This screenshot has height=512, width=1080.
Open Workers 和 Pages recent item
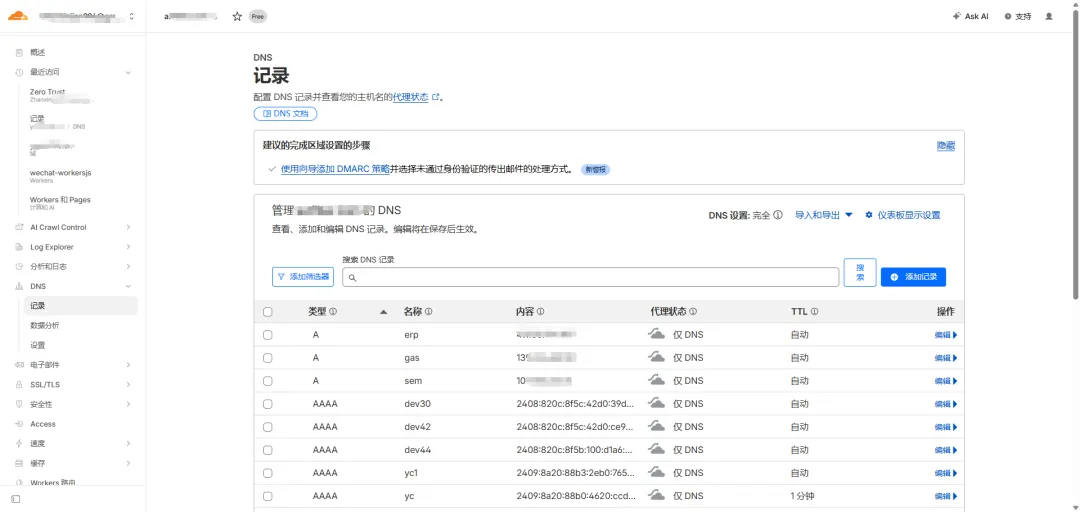point(60,200)
